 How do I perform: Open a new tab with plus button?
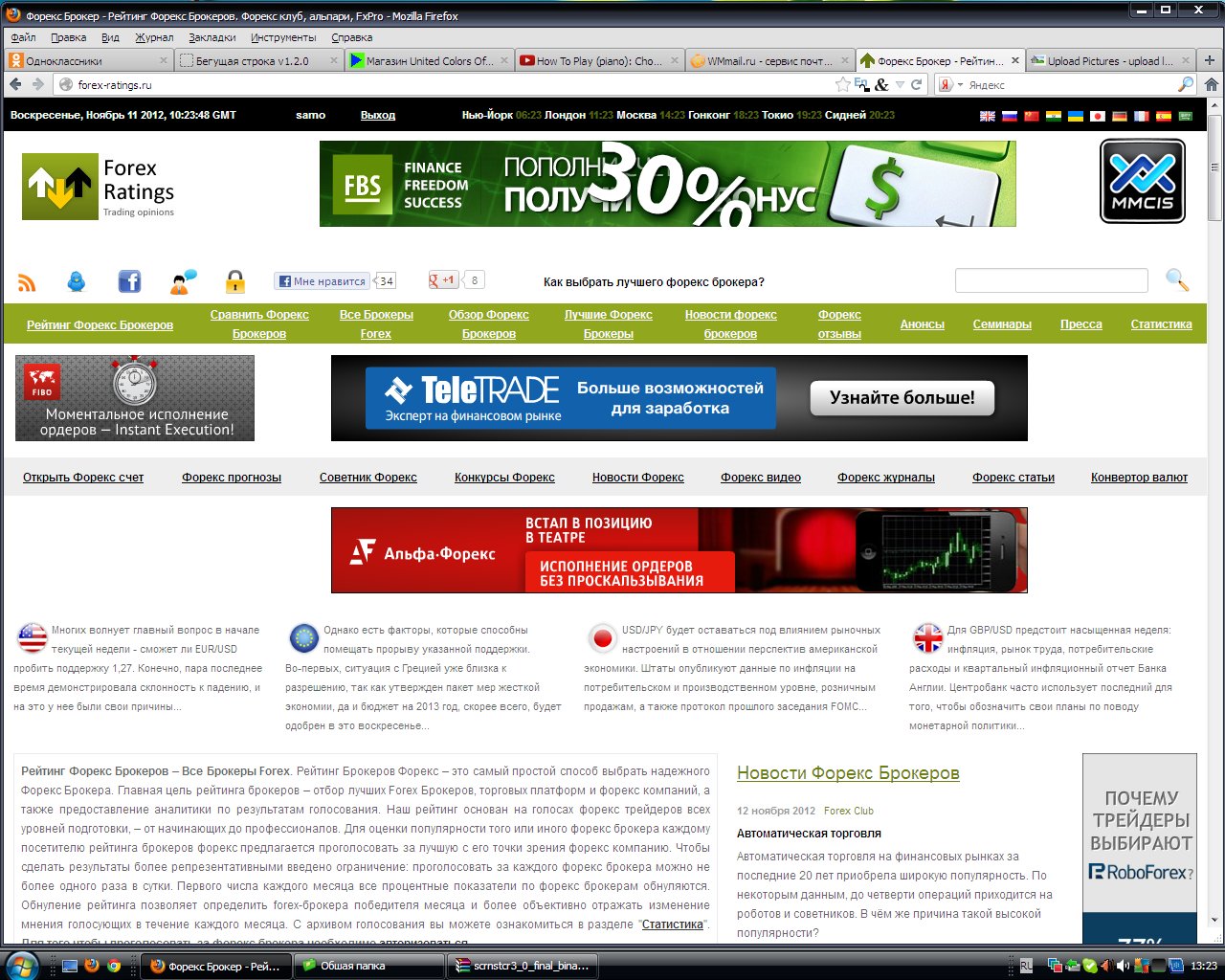coord(1210,60)
